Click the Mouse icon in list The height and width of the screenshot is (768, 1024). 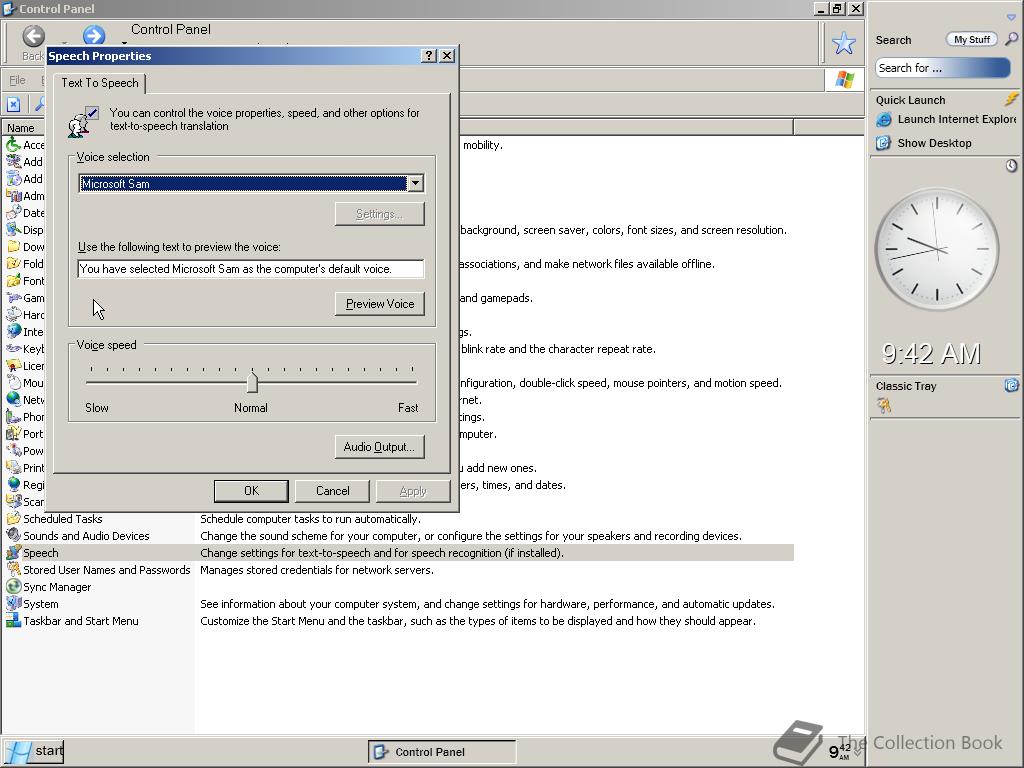tap(13, 382)
